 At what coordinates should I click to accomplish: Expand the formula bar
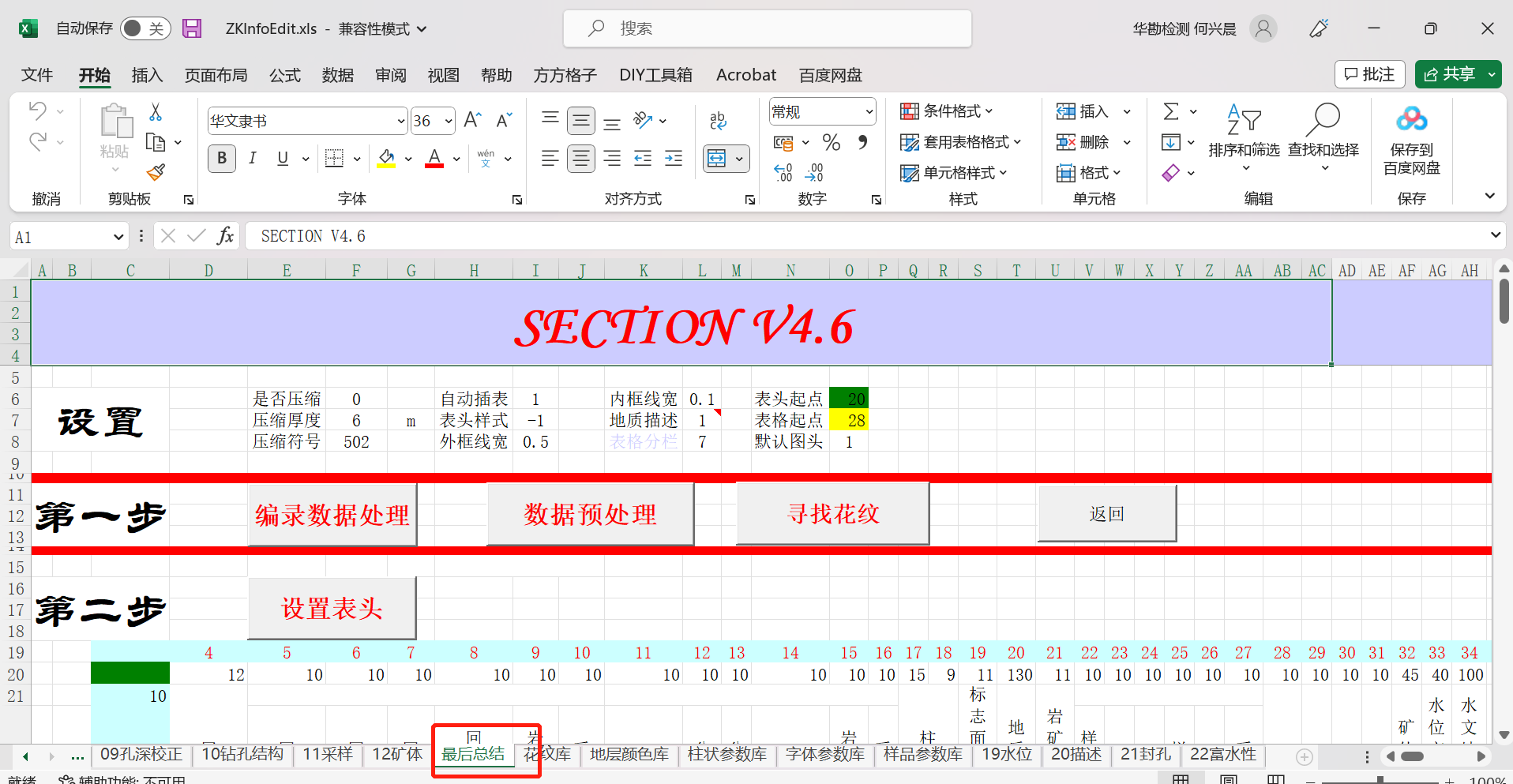pyautogui.click(x=1495, y=235)
